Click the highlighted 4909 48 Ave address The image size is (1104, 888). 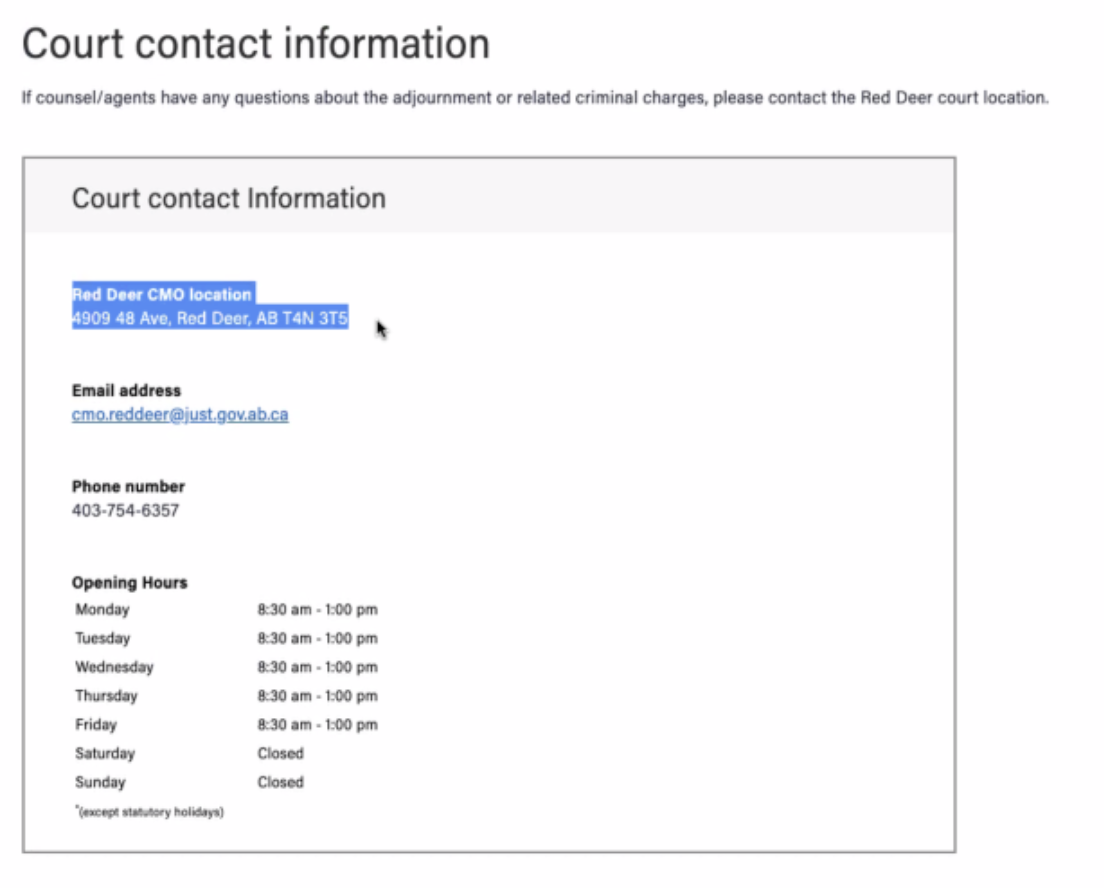(x=209, y=320)
